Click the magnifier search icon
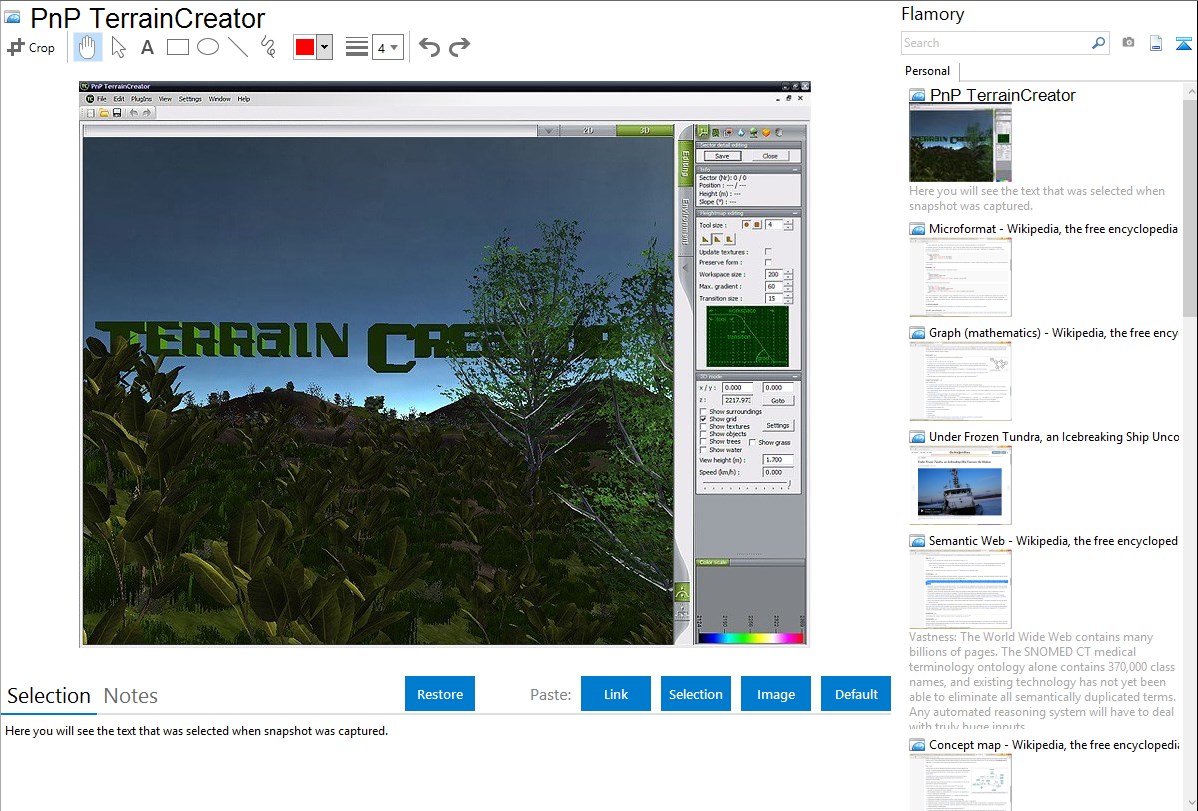1198x811 pixels. pyautogui.click(x=1099, y=43)
